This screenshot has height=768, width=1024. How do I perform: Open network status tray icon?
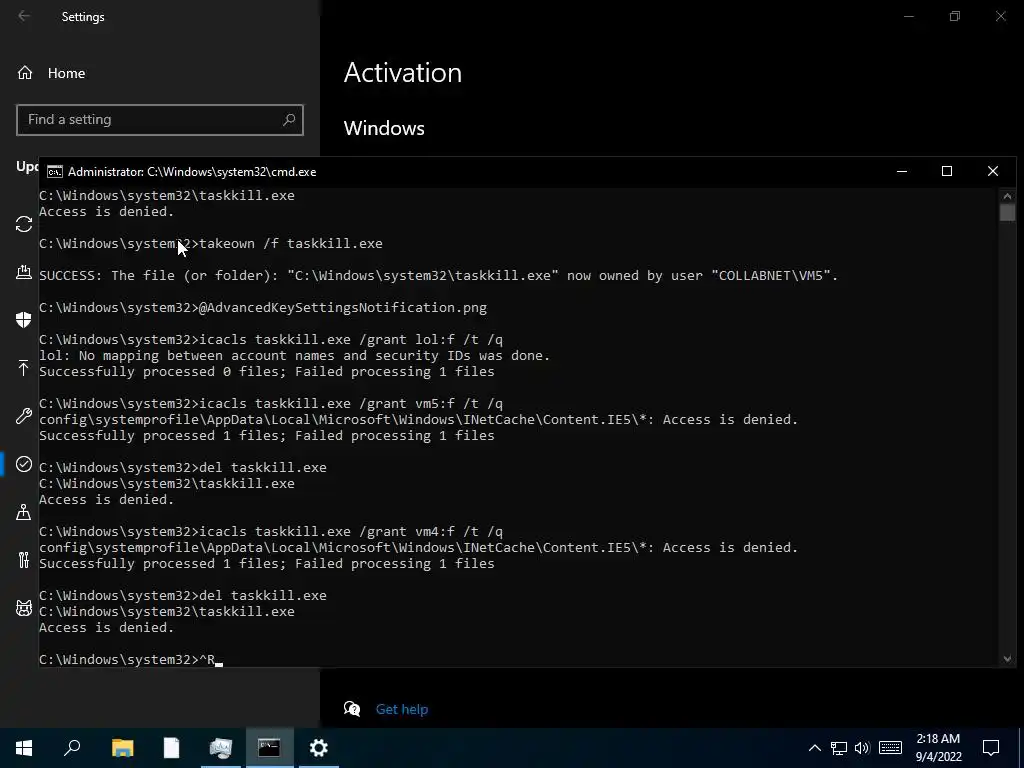[x=839, y=748]
